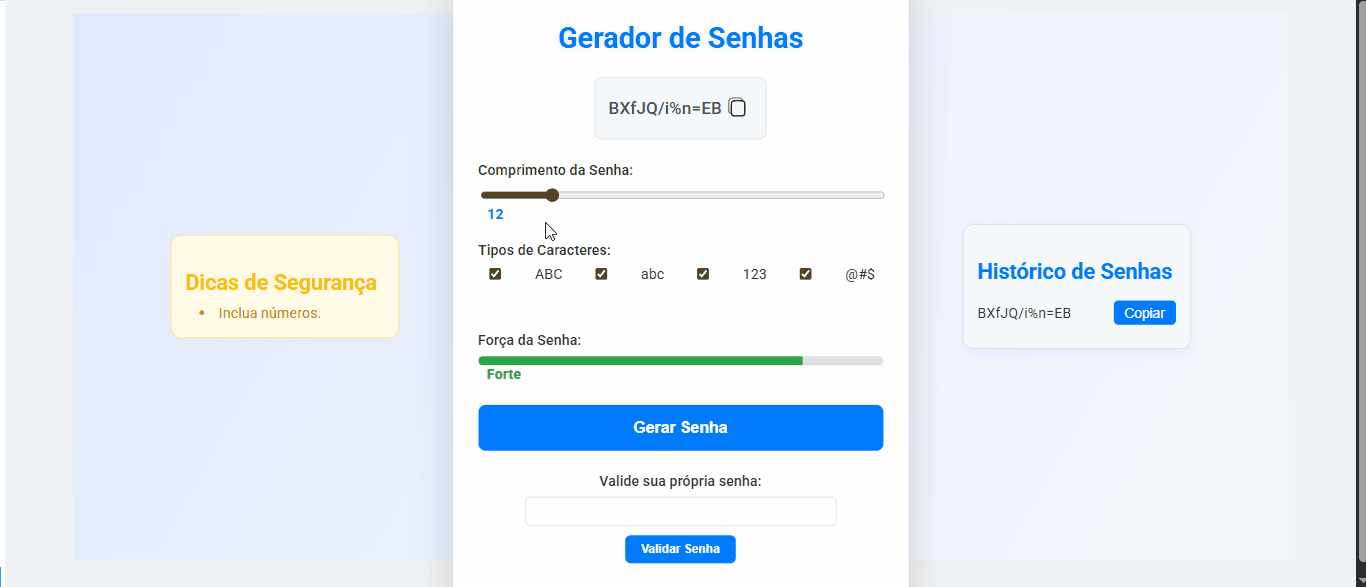Click the length value "12" under slider

(496, 215)
